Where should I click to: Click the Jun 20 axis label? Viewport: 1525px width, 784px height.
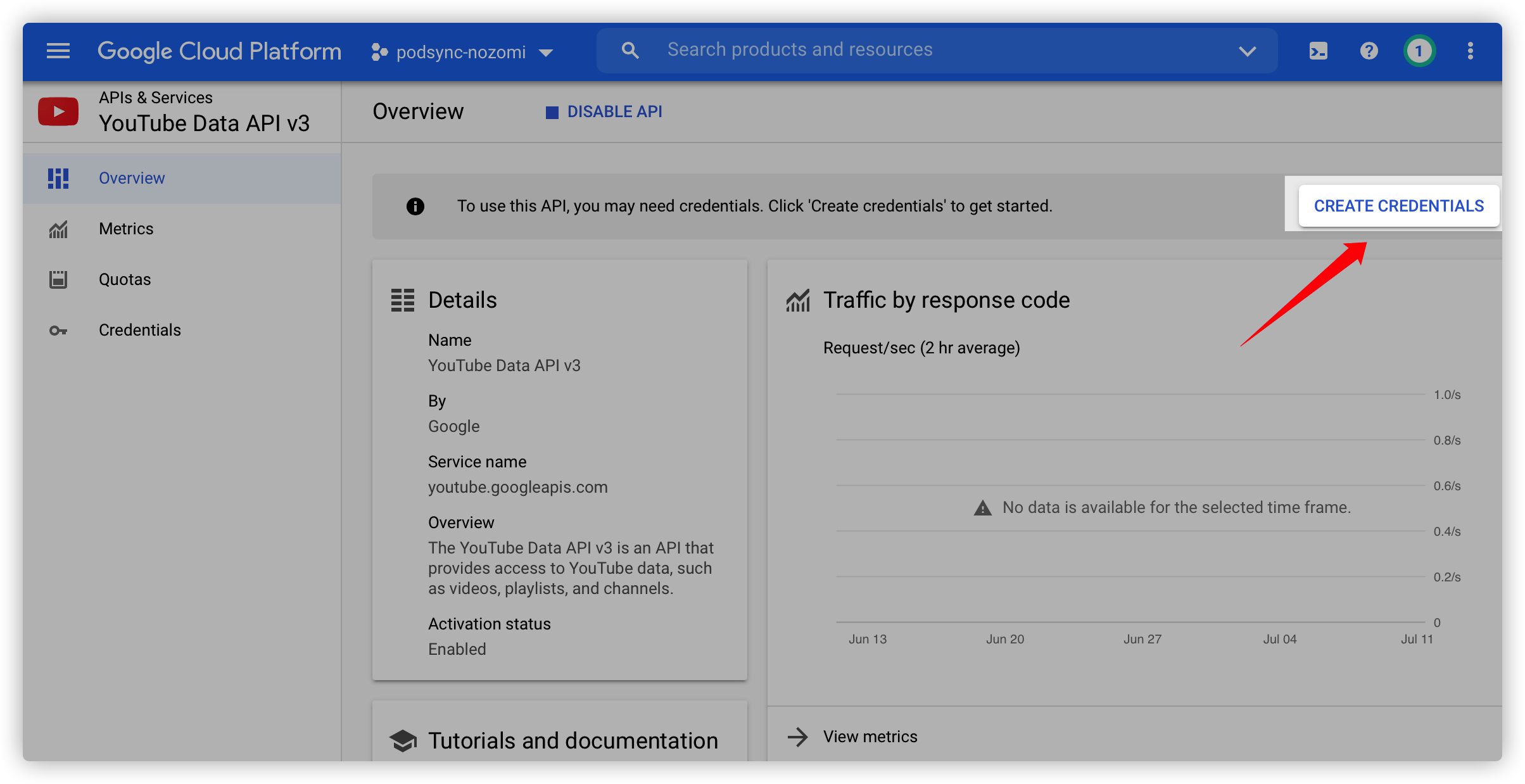pos(1005,639)
